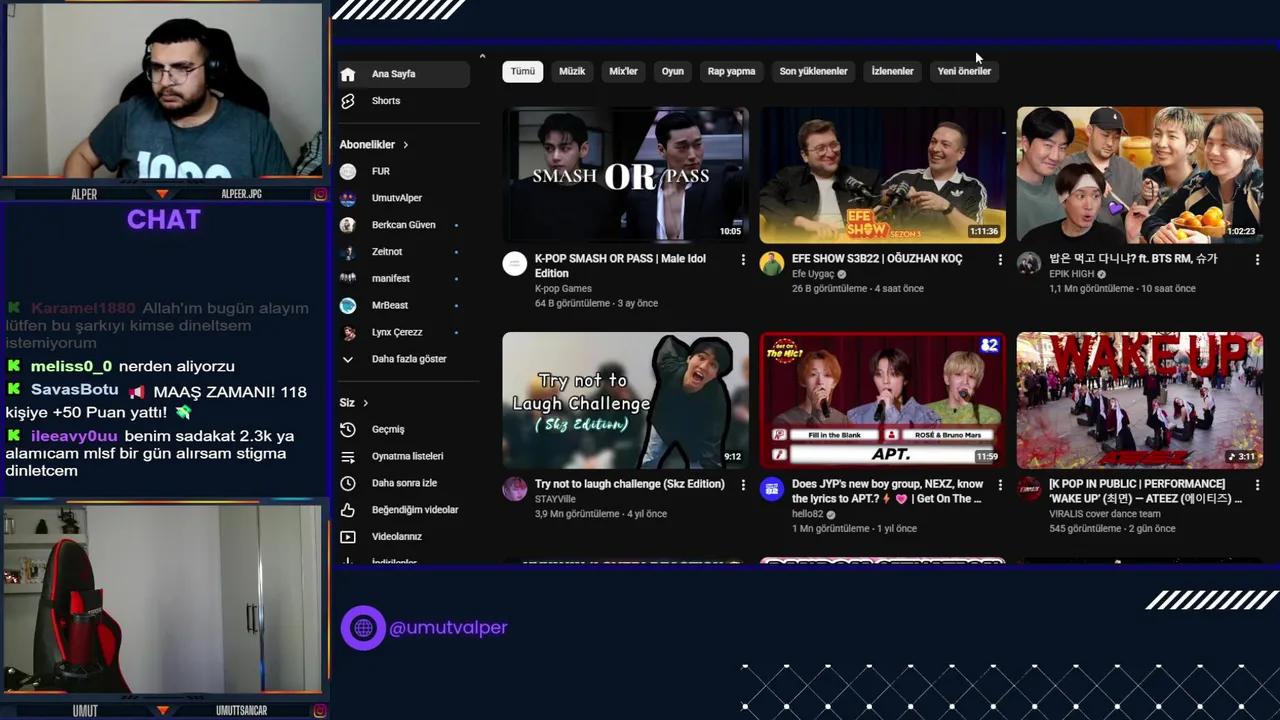The width and height of the screenshot is (1280, 720).
Task: Open K-pop Games channel avatar
Action: click(515, 264)
